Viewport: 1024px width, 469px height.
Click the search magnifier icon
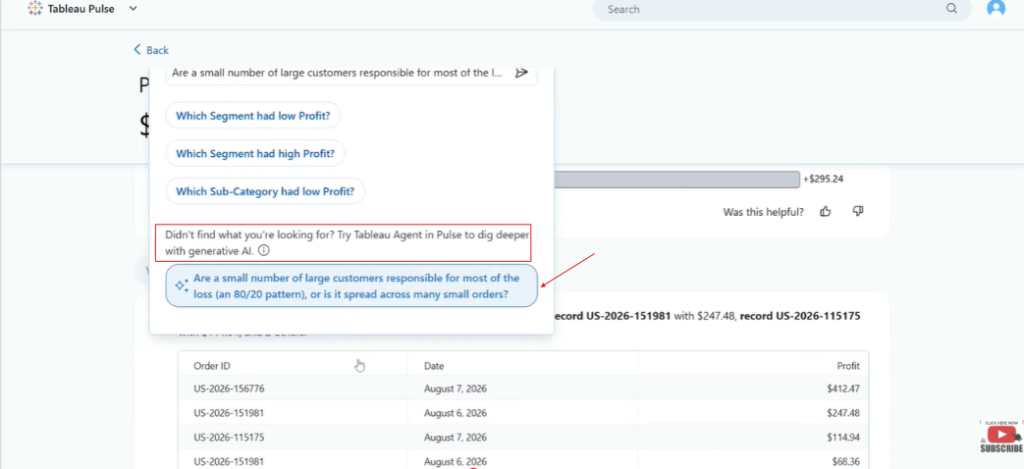pos(952,8)
